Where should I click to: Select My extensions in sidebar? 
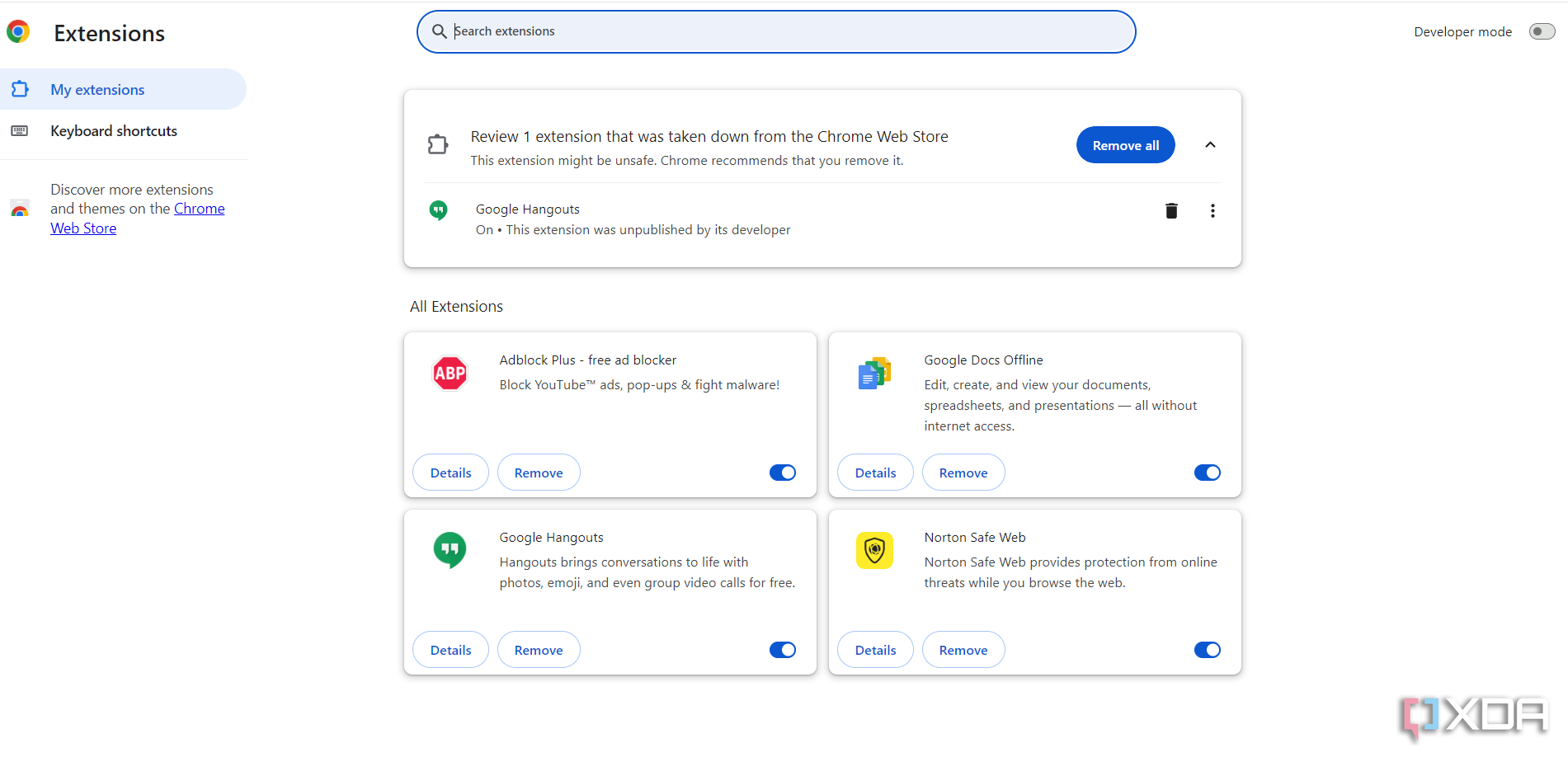pyautogui.click(x=123, y=89)
